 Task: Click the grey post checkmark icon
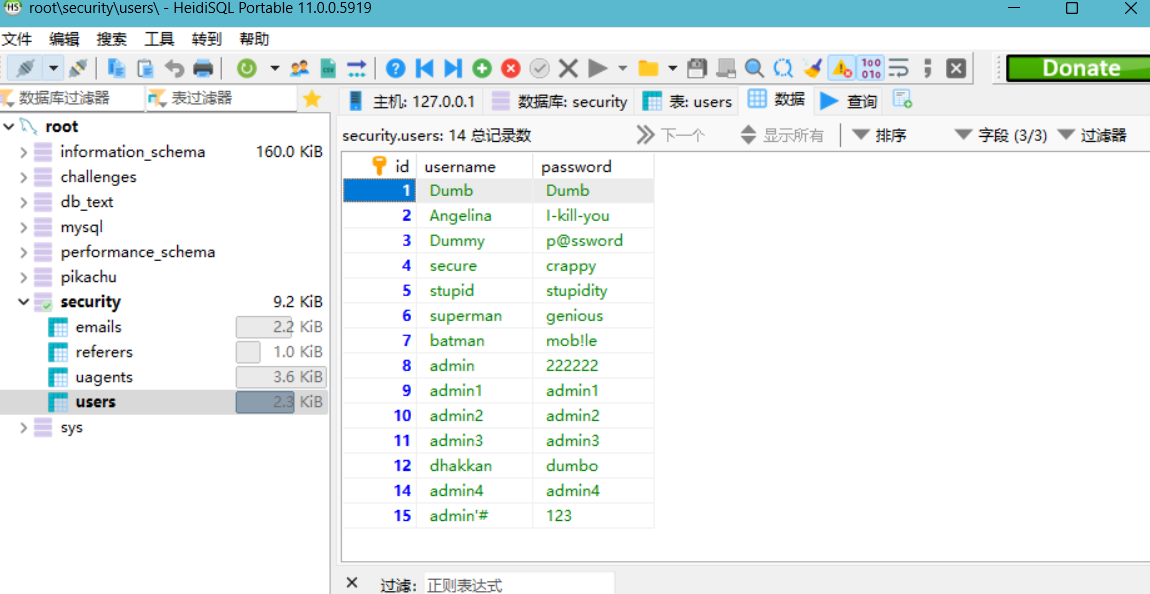539,69
